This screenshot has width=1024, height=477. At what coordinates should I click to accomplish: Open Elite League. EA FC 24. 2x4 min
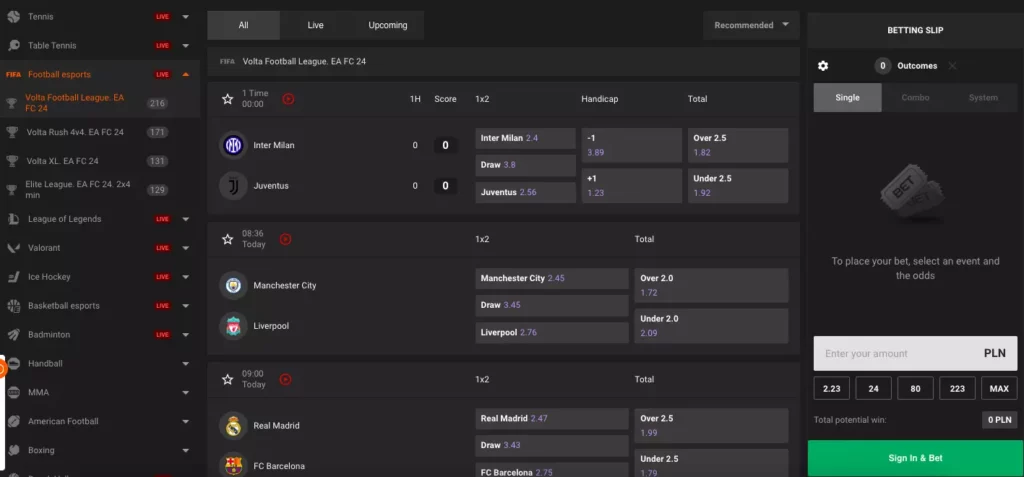(x=100, y=189)
